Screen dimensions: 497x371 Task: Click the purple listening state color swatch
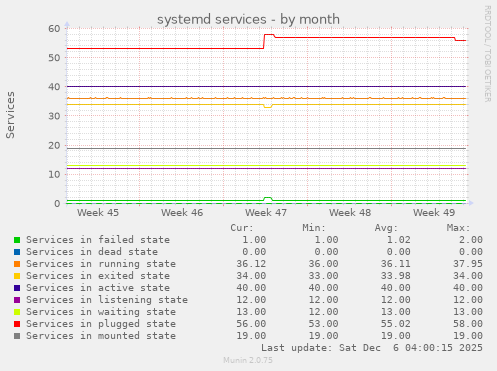pos(17,300)
